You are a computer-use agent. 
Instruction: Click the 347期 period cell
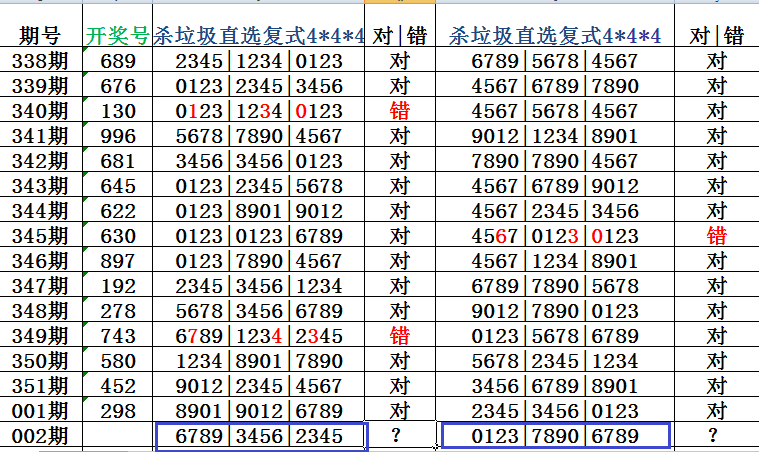click(x=41, y=285)
